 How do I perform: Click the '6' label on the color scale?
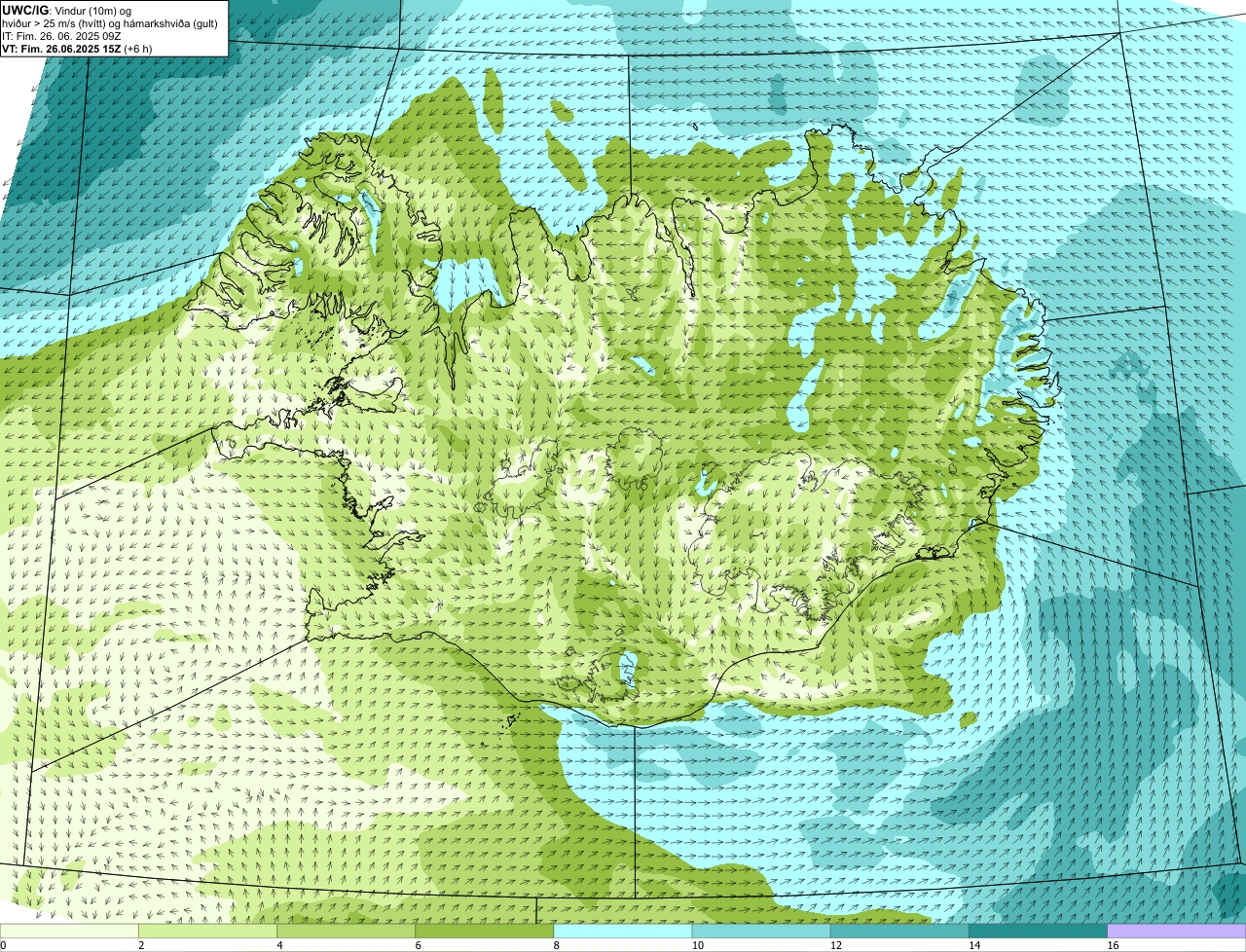coord(418,945)
